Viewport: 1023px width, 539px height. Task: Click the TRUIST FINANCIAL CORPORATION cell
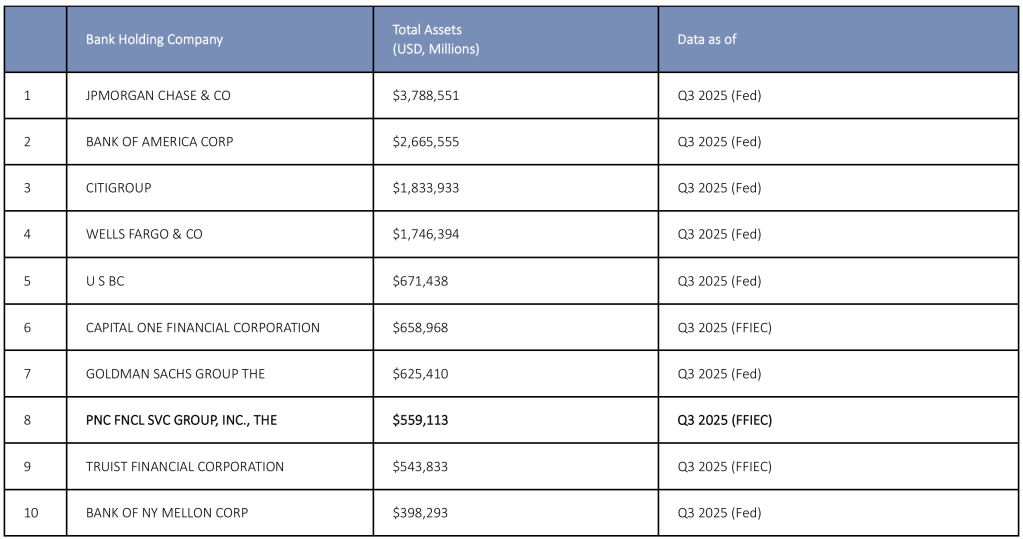click(185, 467)
